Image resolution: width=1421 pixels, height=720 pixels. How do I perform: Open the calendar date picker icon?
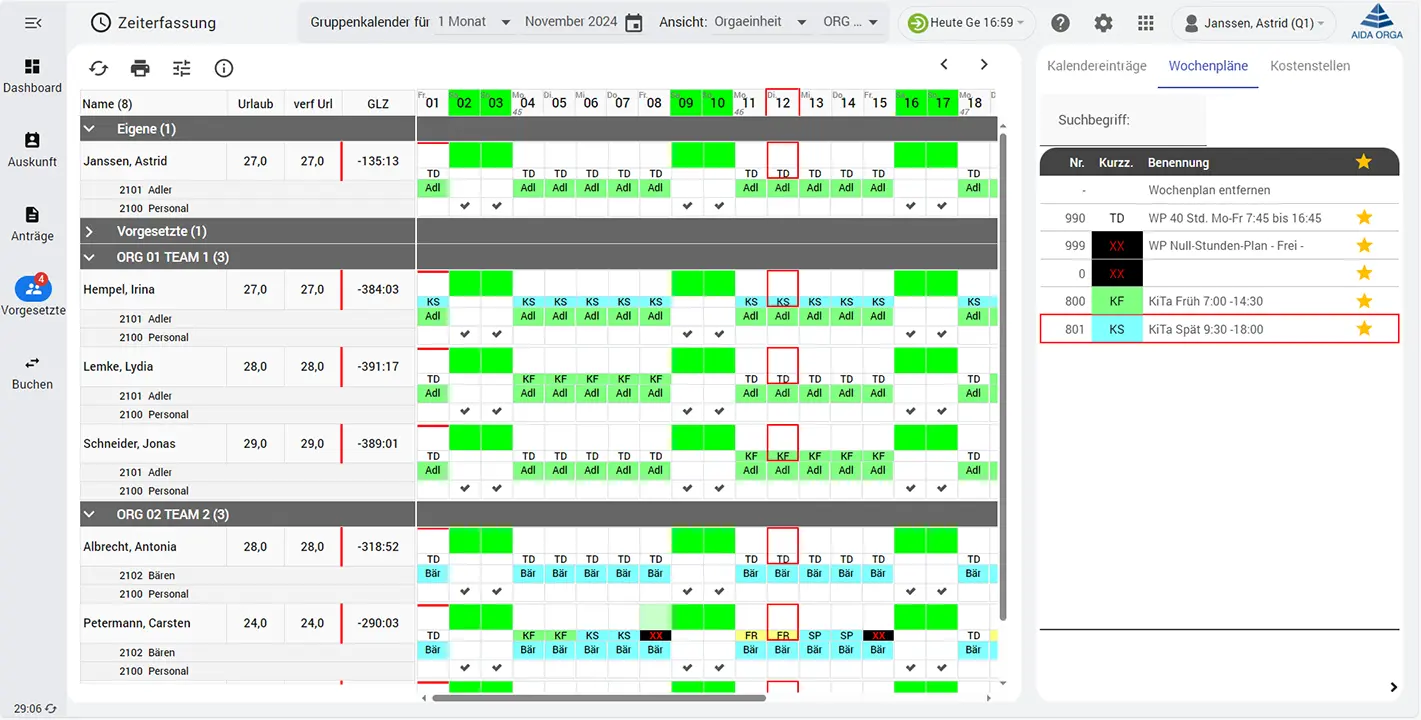click(x=633, y=23)
